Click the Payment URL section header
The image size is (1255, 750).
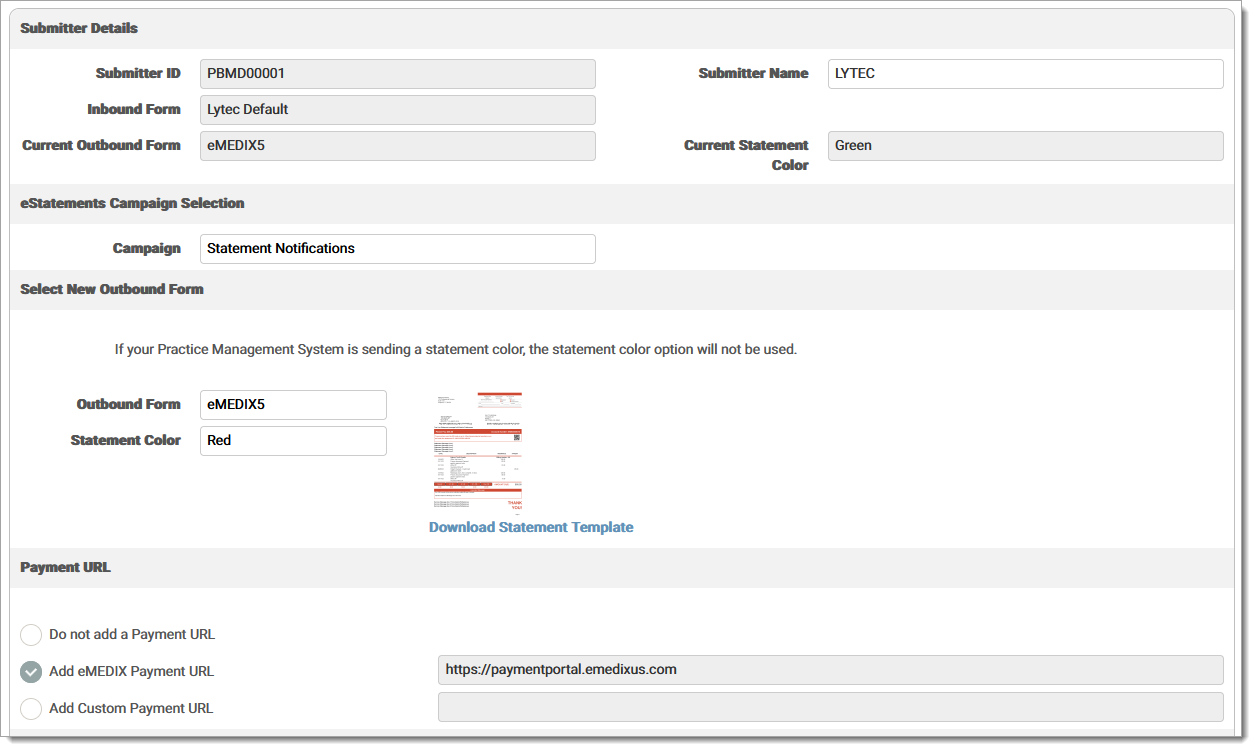tap(65, 567)
